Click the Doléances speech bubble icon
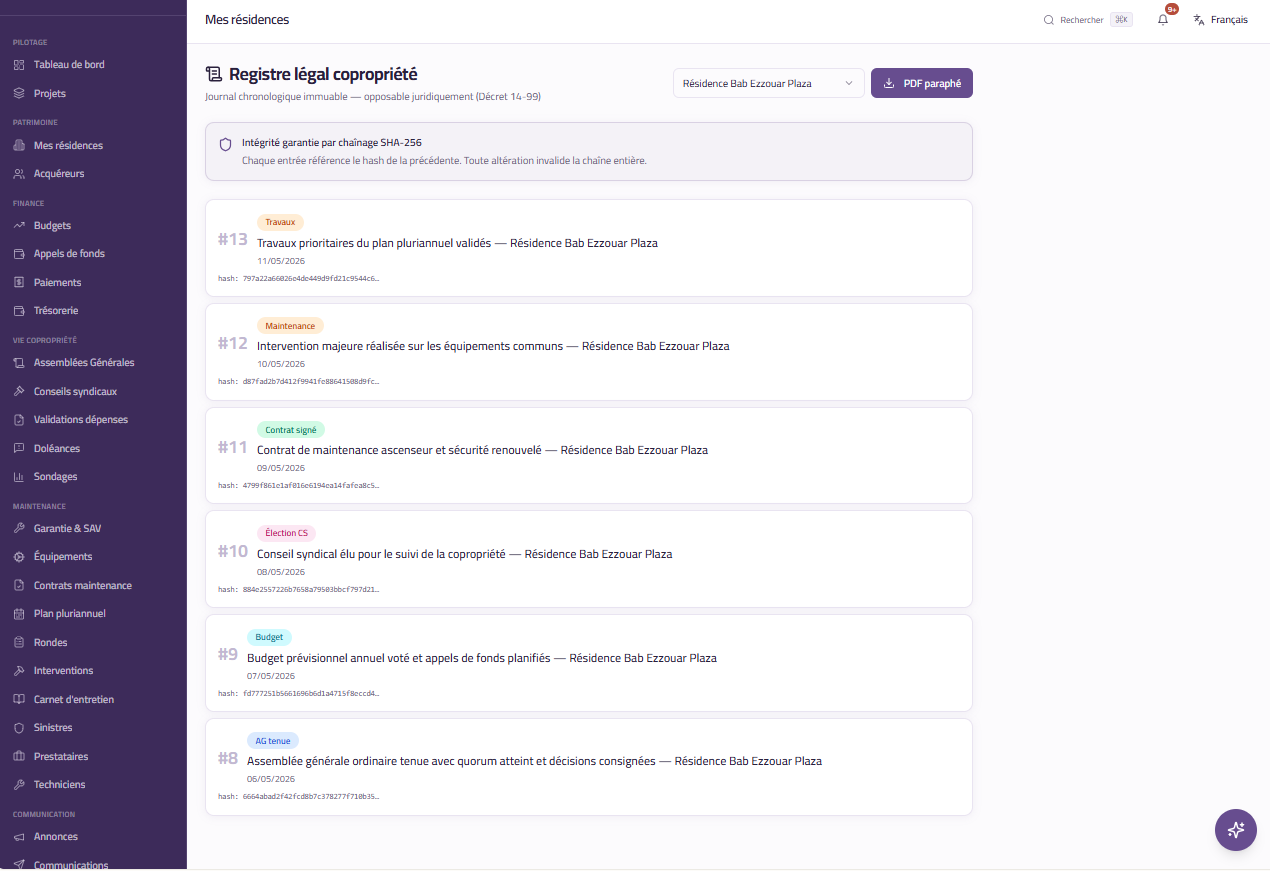1270x871 pixels. pyautogui.click(x=19, y=449)
